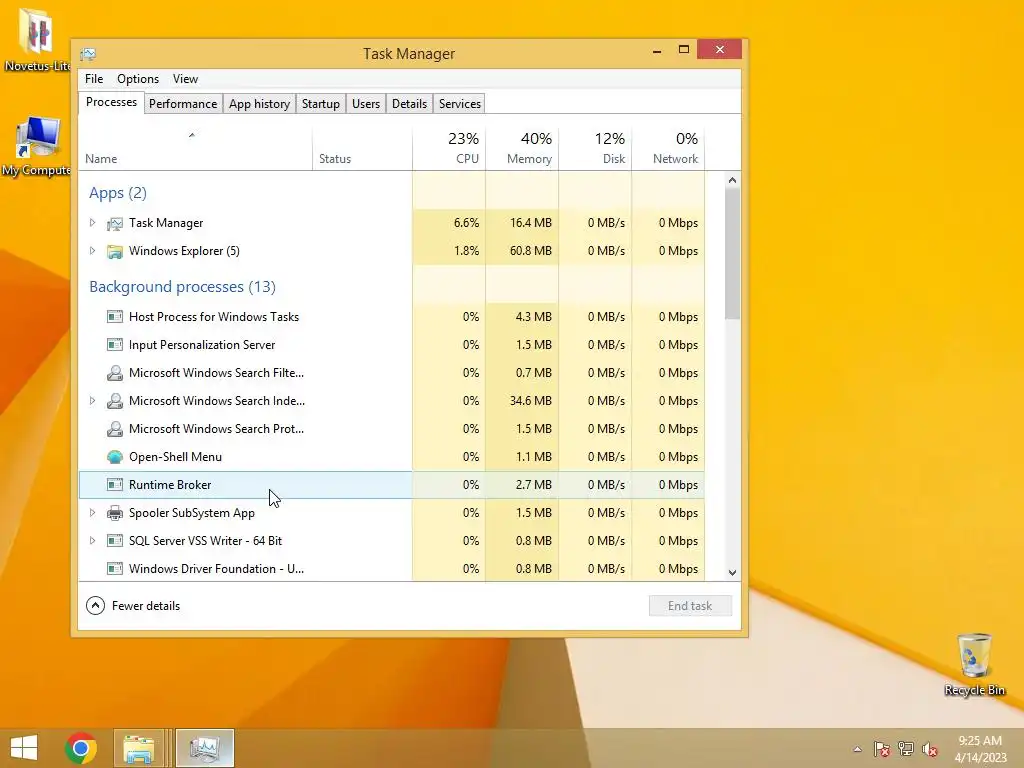This screenshot has width=1024, height=768.
Task: Open Action Center flag in system tray
Action: [x=882, y=749]
